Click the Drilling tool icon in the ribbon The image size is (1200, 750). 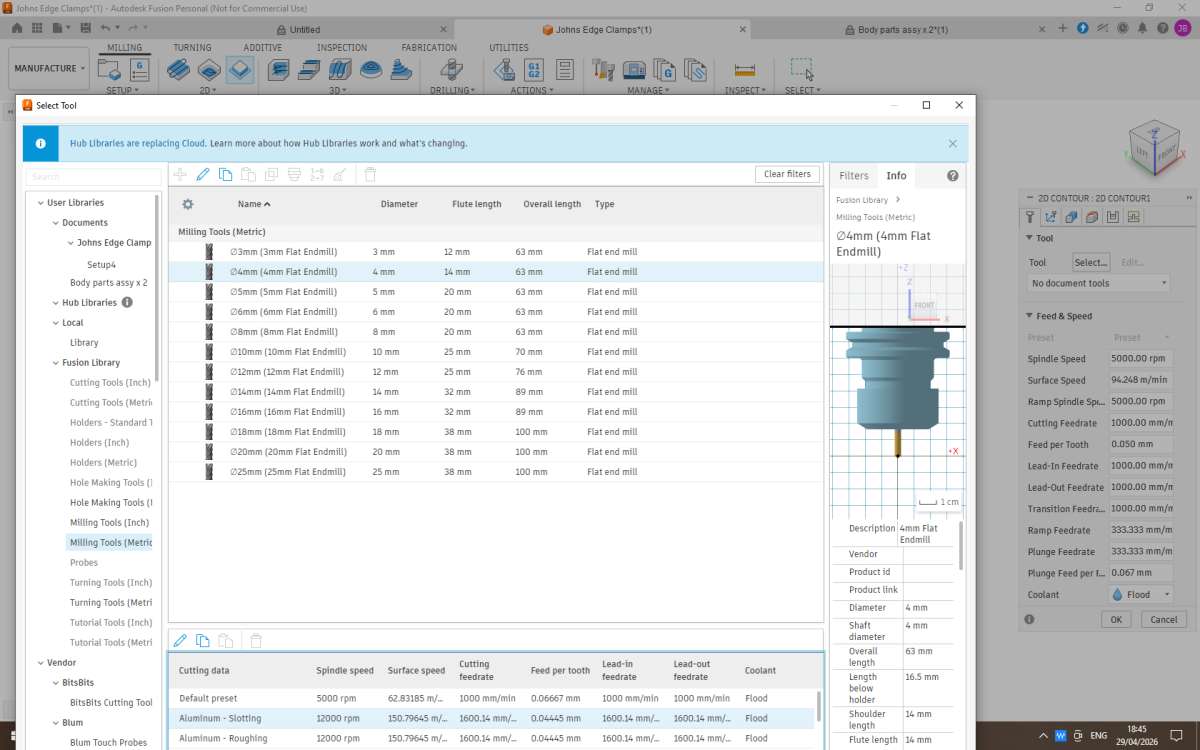click(452, 69)
